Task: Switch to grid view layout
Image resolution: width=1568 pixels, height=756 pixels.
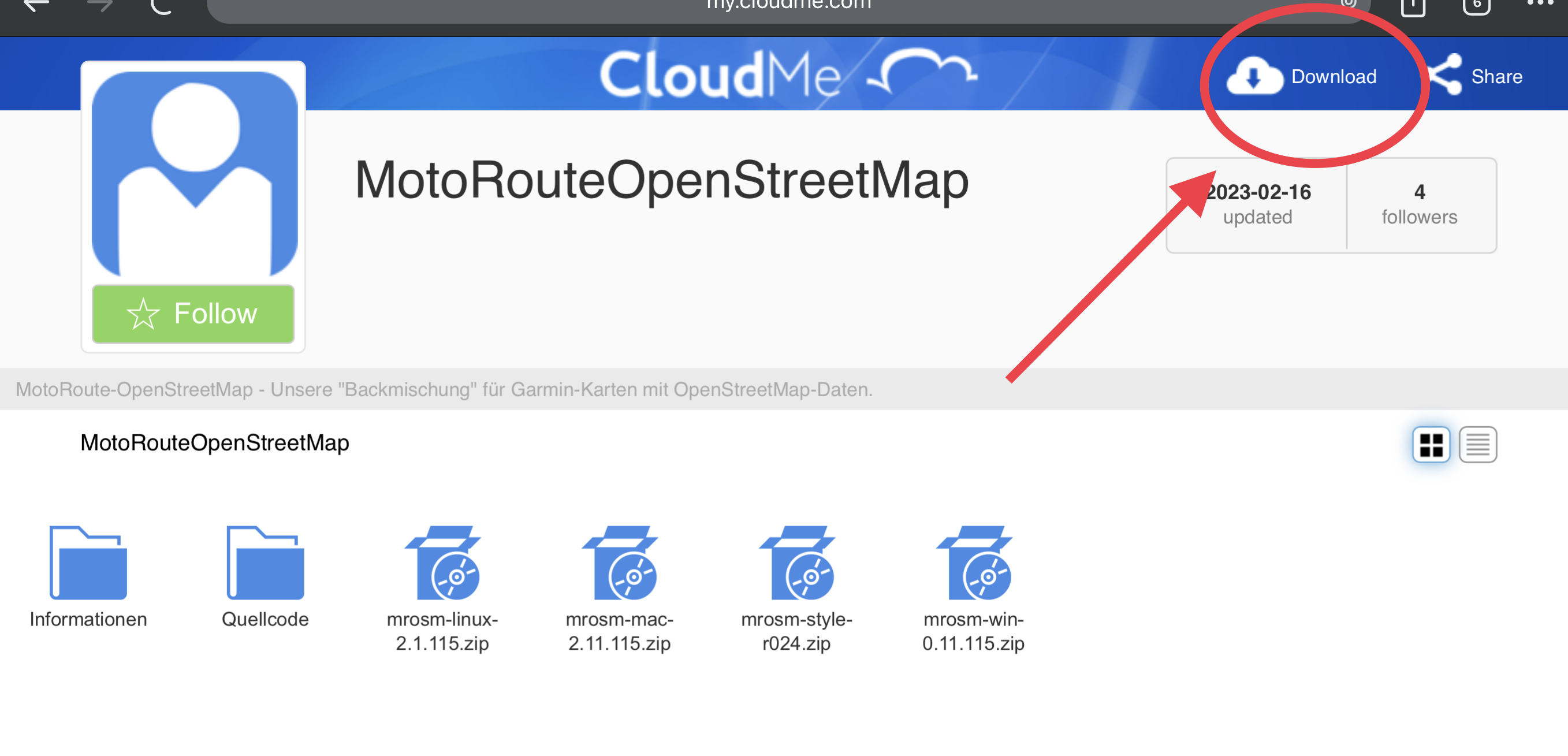Action: pos(1431,445)
